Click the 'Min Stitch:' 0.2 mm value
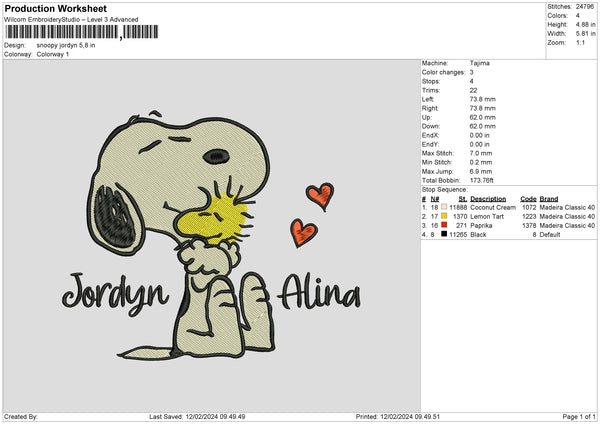 [x=481, y=162]
